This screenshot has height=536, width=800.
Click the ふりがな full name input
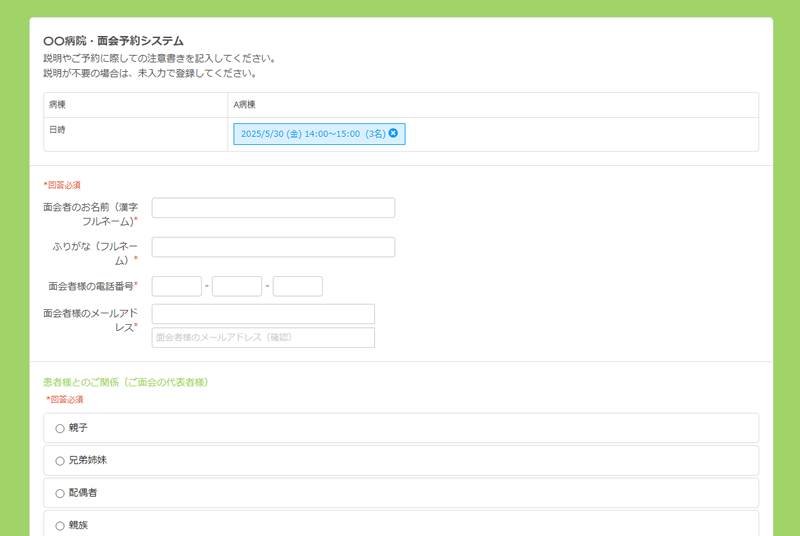[273, 247]
